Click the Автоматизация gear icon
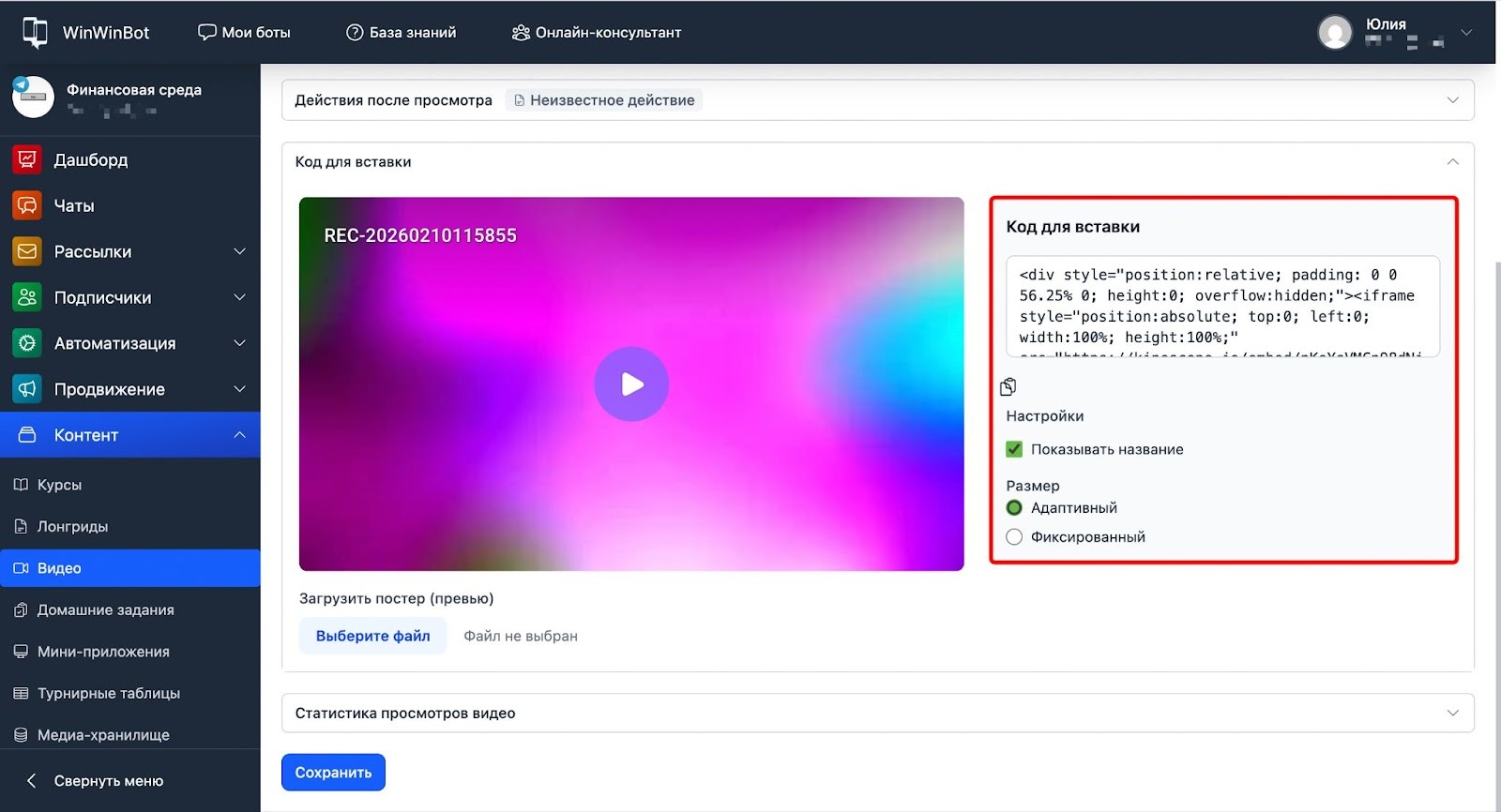This screenshot has width=1501, height=812. coord(27,343)
